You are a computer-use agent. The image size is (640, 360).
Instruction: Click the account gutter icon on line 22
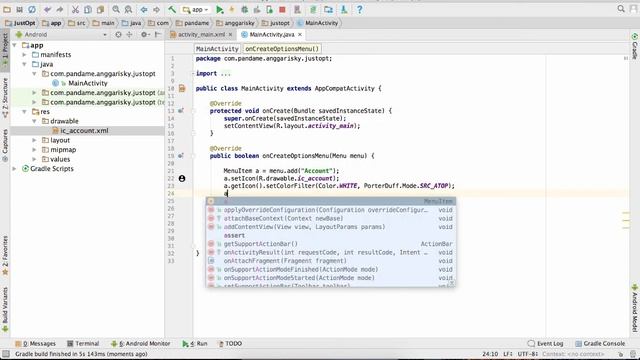pyautogui.click(x=182, y=178)
